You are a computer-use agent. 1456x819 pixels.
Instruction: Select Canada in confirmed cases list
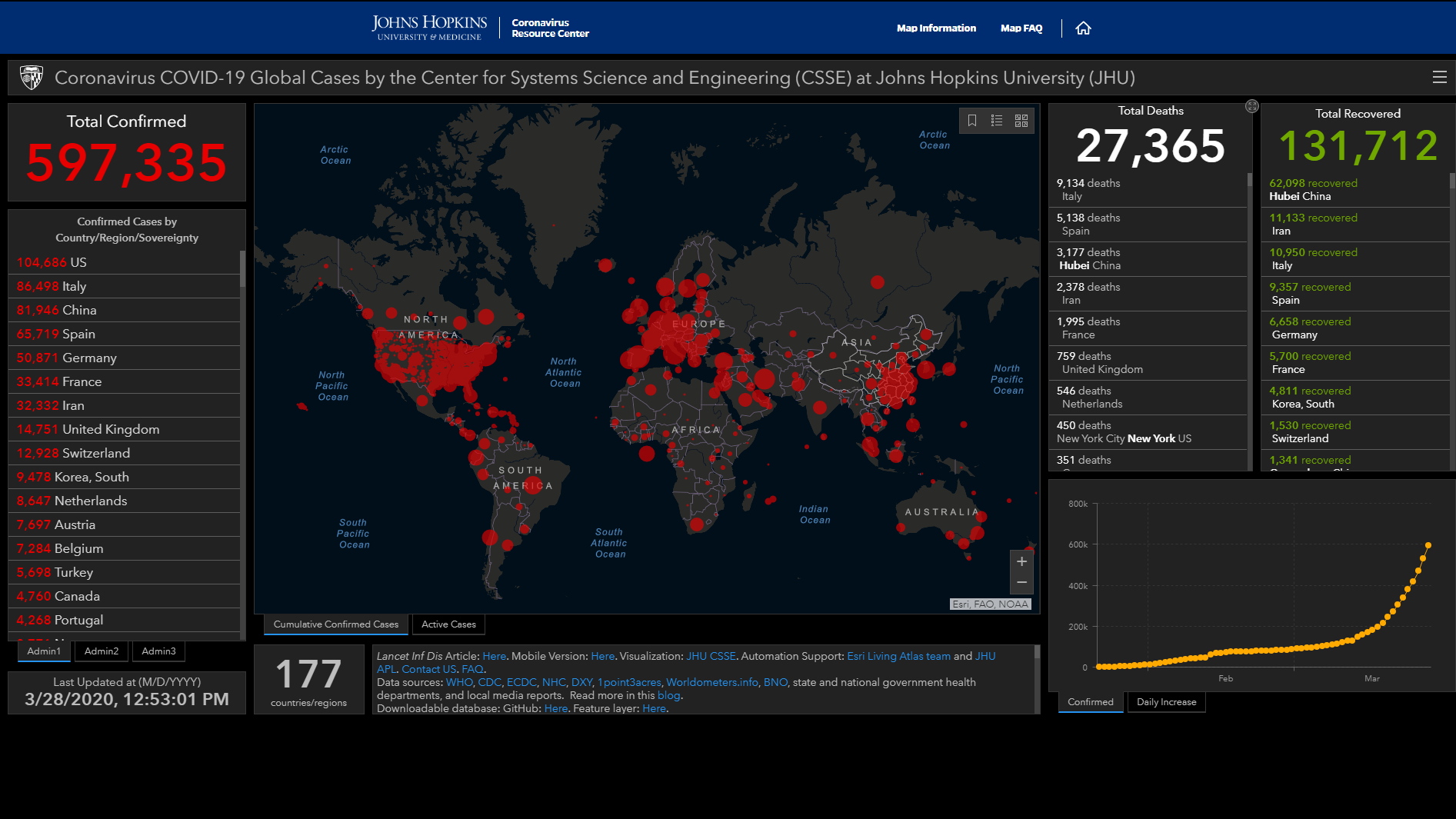coord(124,596)
